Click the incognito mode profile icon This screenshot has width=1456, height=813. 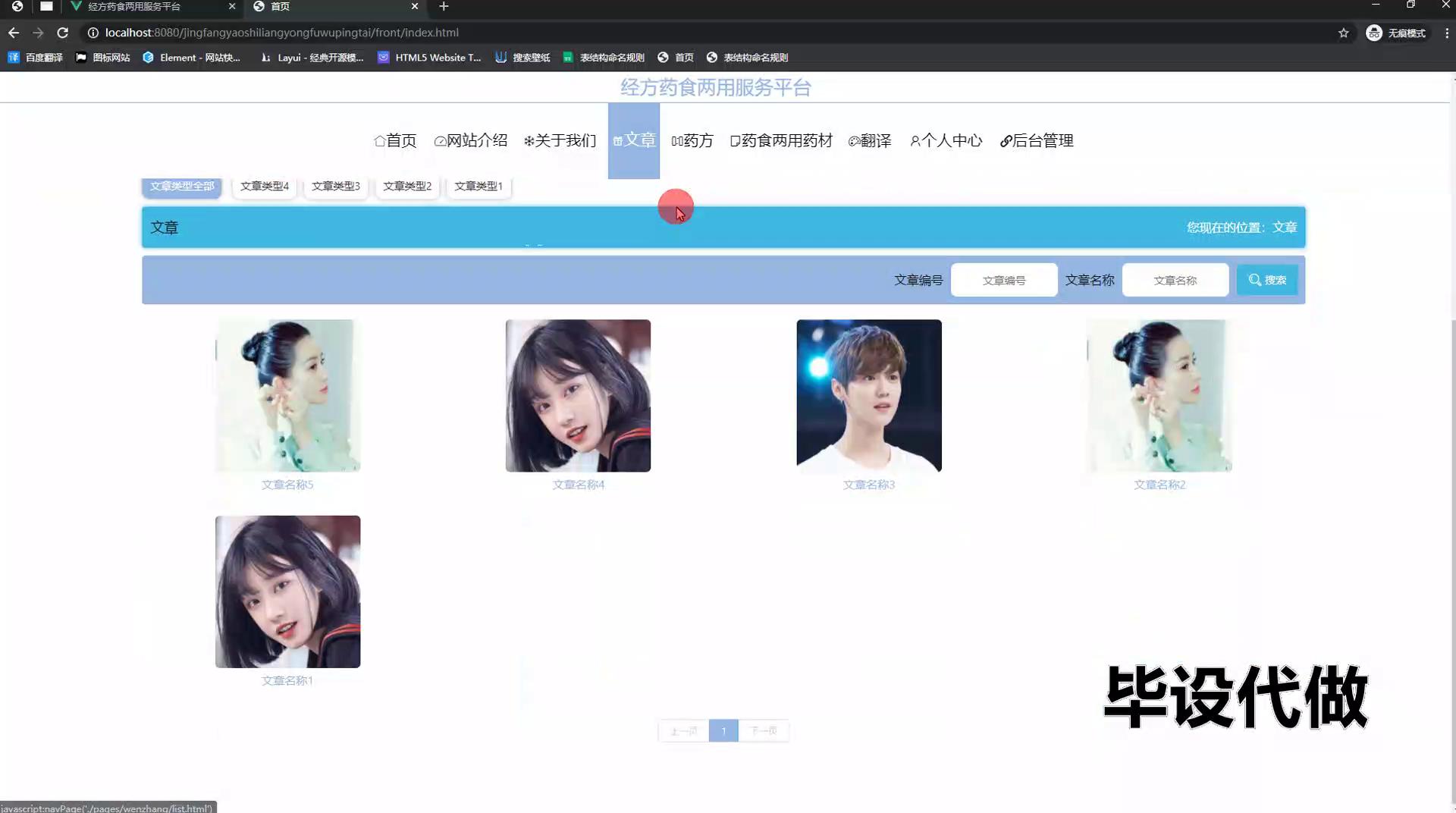click(x=1373, y=33)
